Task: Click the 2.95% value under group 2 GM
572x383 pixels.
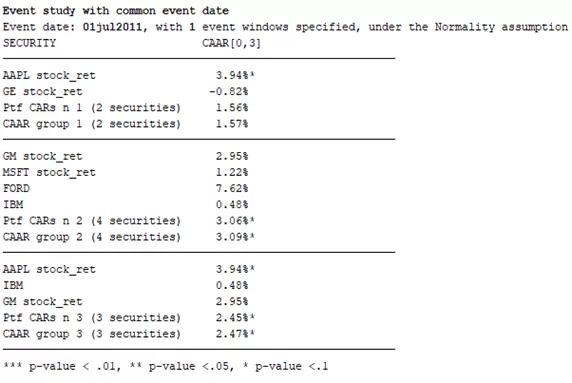Action: pyautogui.click(x=232, y=156)
